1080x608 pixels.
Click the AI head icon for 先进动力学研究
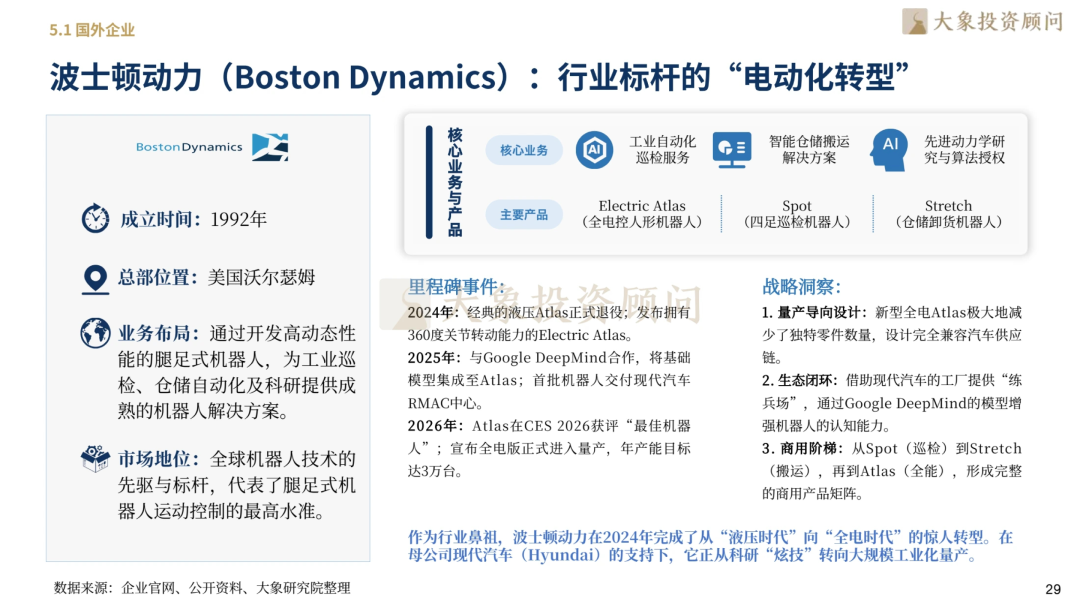(889, 149)
